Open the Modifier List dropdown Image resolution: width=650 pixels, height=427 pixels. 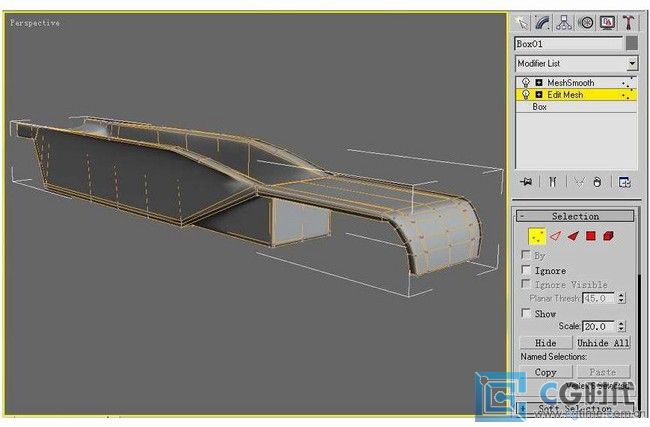point(632,63)
